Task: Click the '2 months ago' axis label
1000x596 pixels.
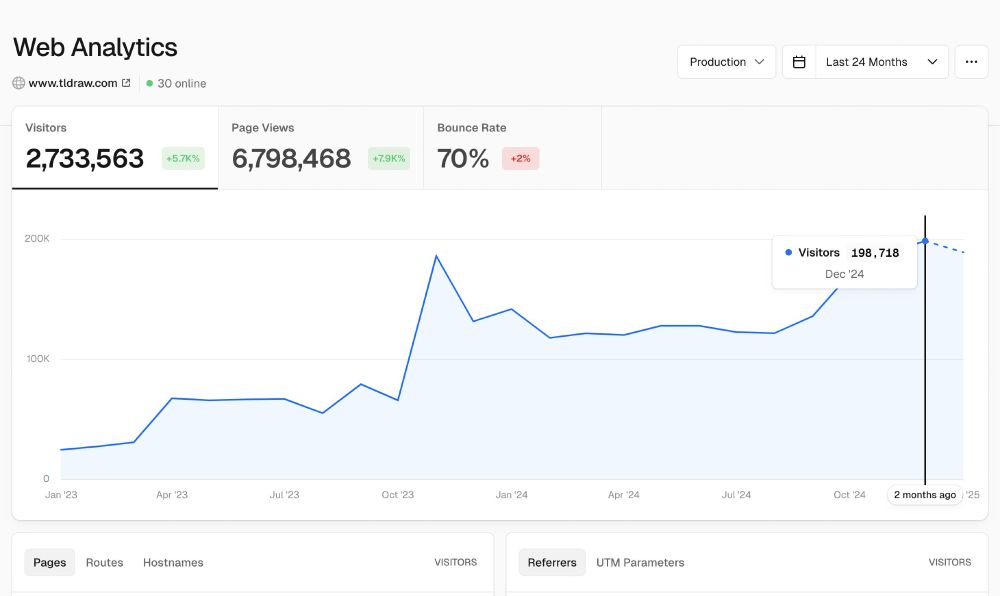Action: pos(925,495)
